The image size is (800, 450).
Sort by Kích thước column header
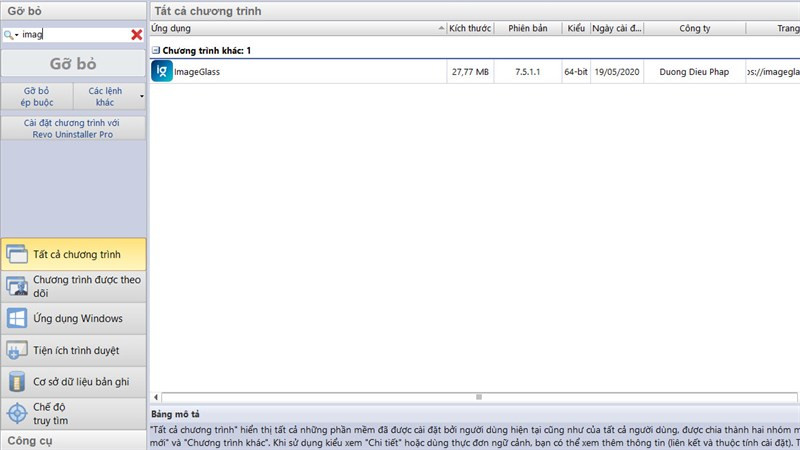(x=470, y=29)
